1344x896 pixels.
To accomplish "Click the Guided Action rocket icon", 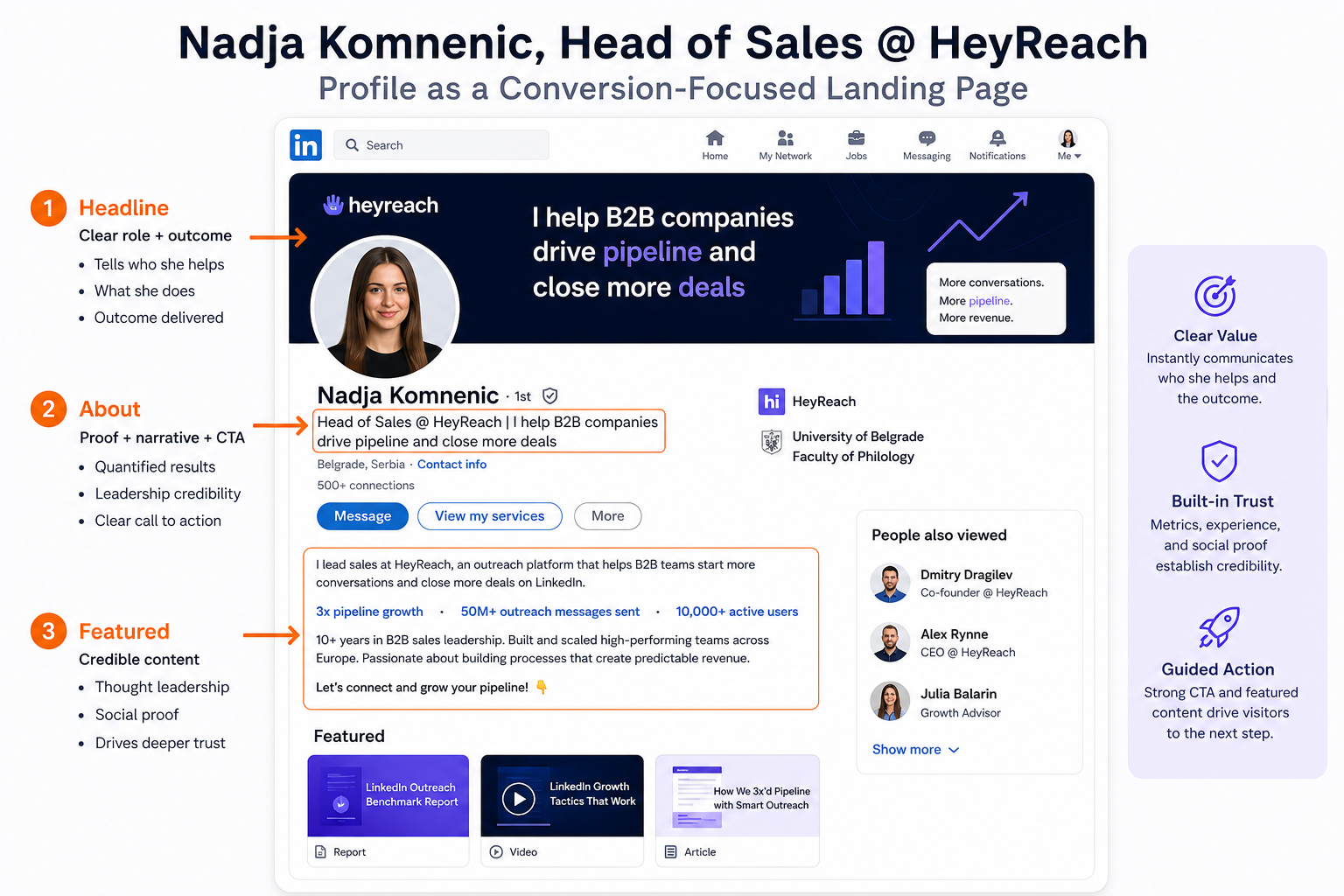I will point(1219,626).
